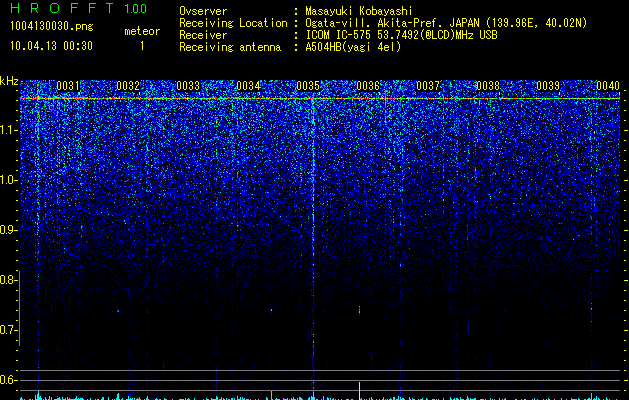The image size is (629, 400).
Task: Click the 0.6 kHz axis tick label
Action: tap(8, 380)
